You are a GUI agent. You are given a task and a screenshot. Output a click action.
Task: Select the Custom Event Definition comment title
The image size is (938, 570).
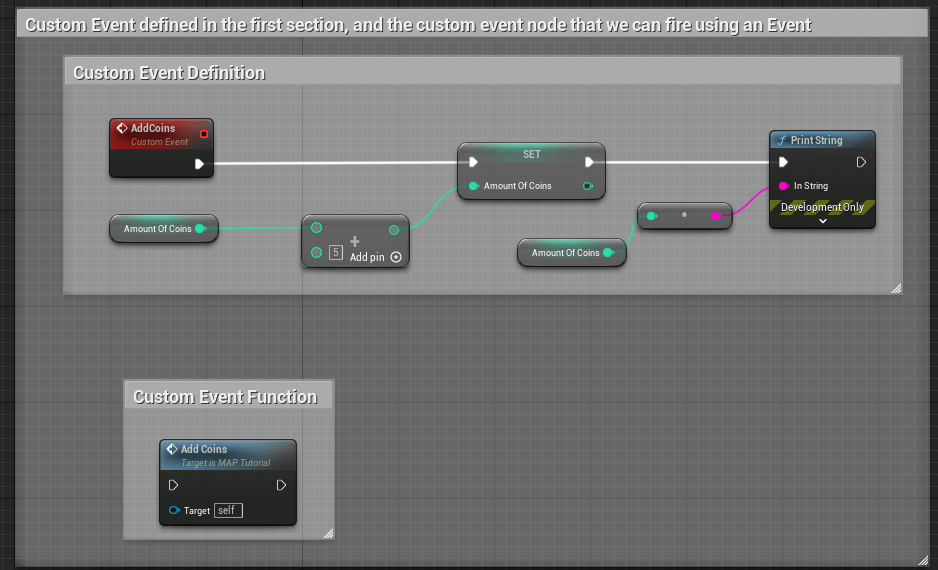coord(170,73)
